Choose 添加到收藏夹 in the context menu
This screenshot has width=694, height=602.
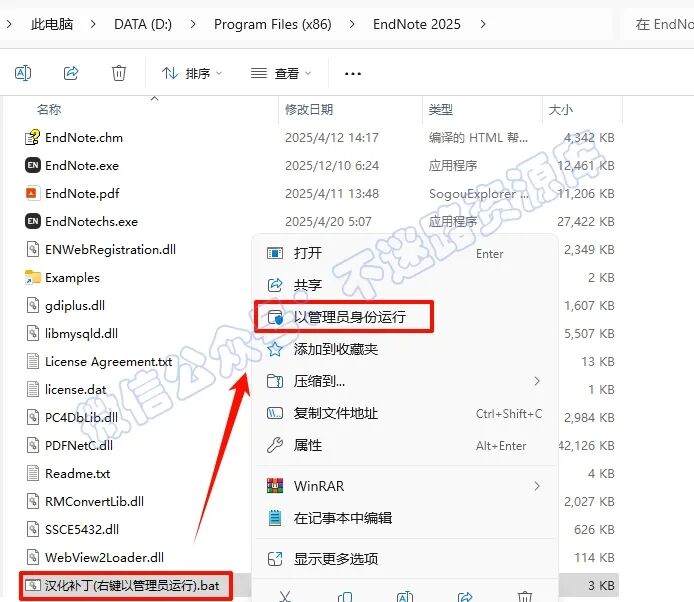pos(405,349)
